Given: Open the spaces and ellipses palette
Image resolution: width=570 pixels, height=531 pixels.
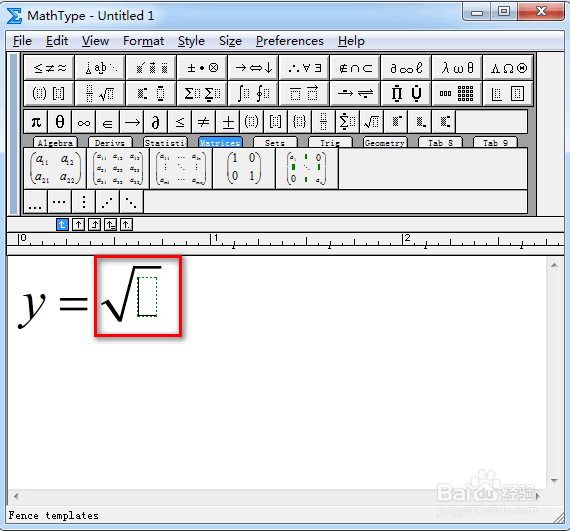Looking at the screenshot, I should tap(100, 68).
